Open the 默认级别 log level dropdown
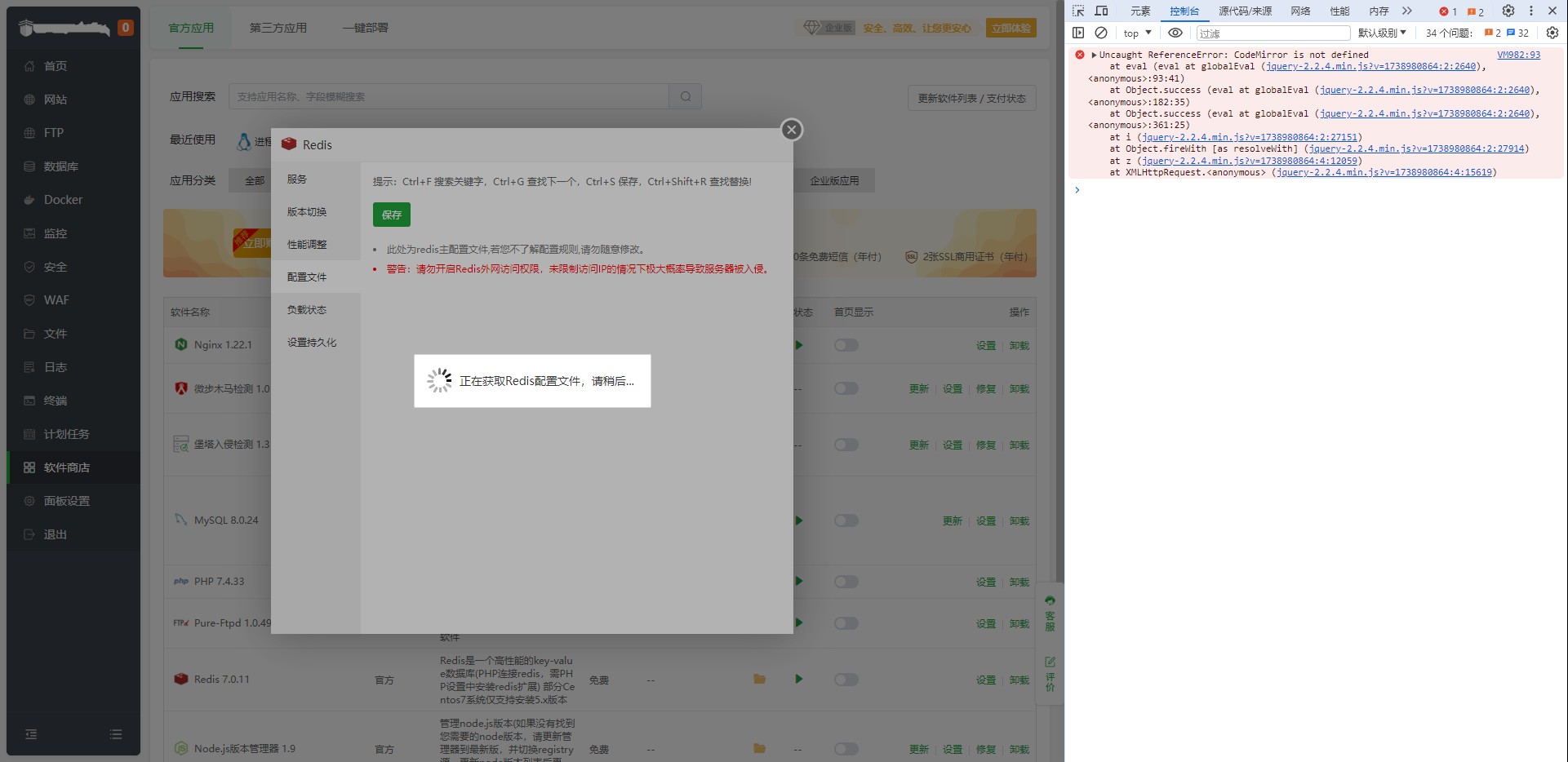The image size is (1568, 762). (x=1382, y=33)
